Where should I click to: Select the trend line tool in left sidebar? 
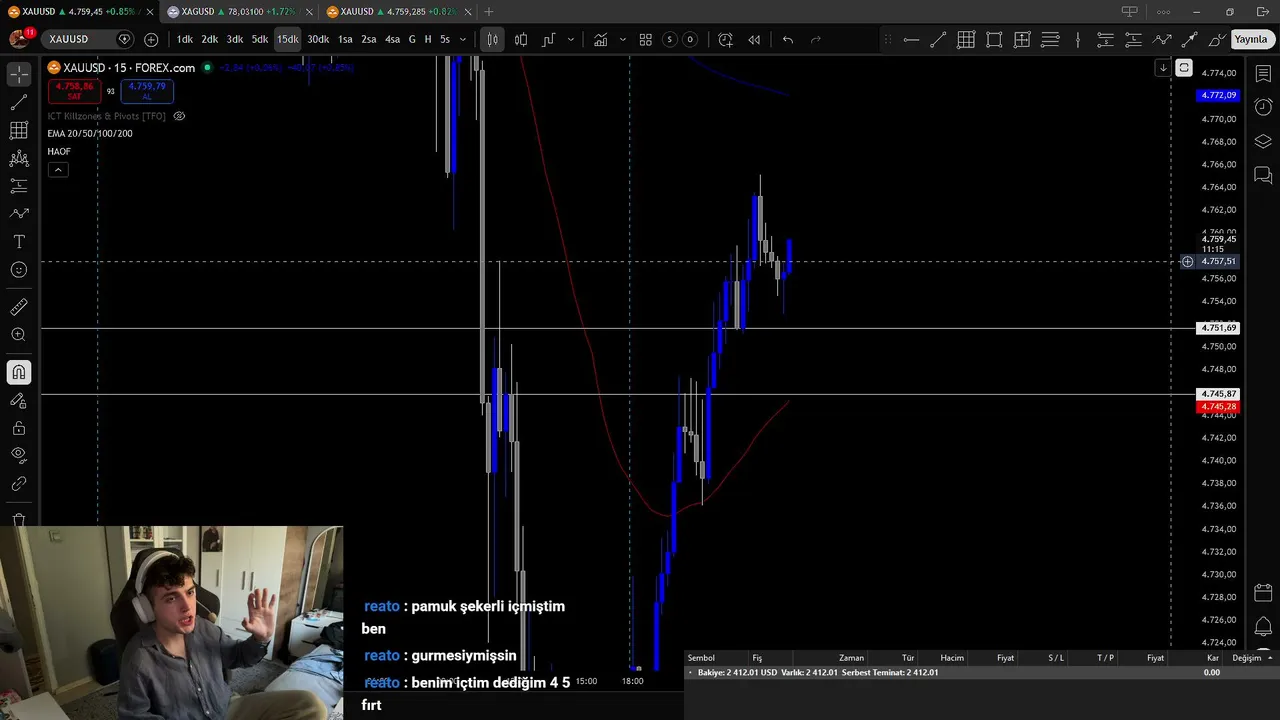19,103
